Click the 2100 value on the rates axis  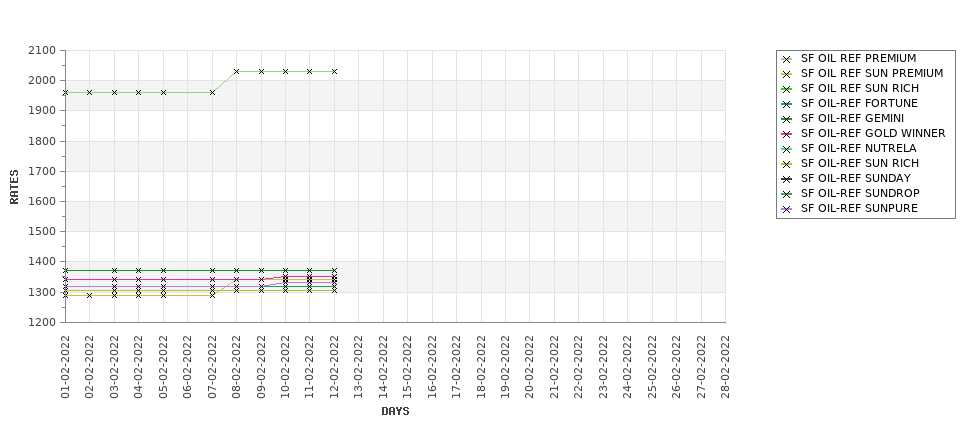[x=42, y=50]
